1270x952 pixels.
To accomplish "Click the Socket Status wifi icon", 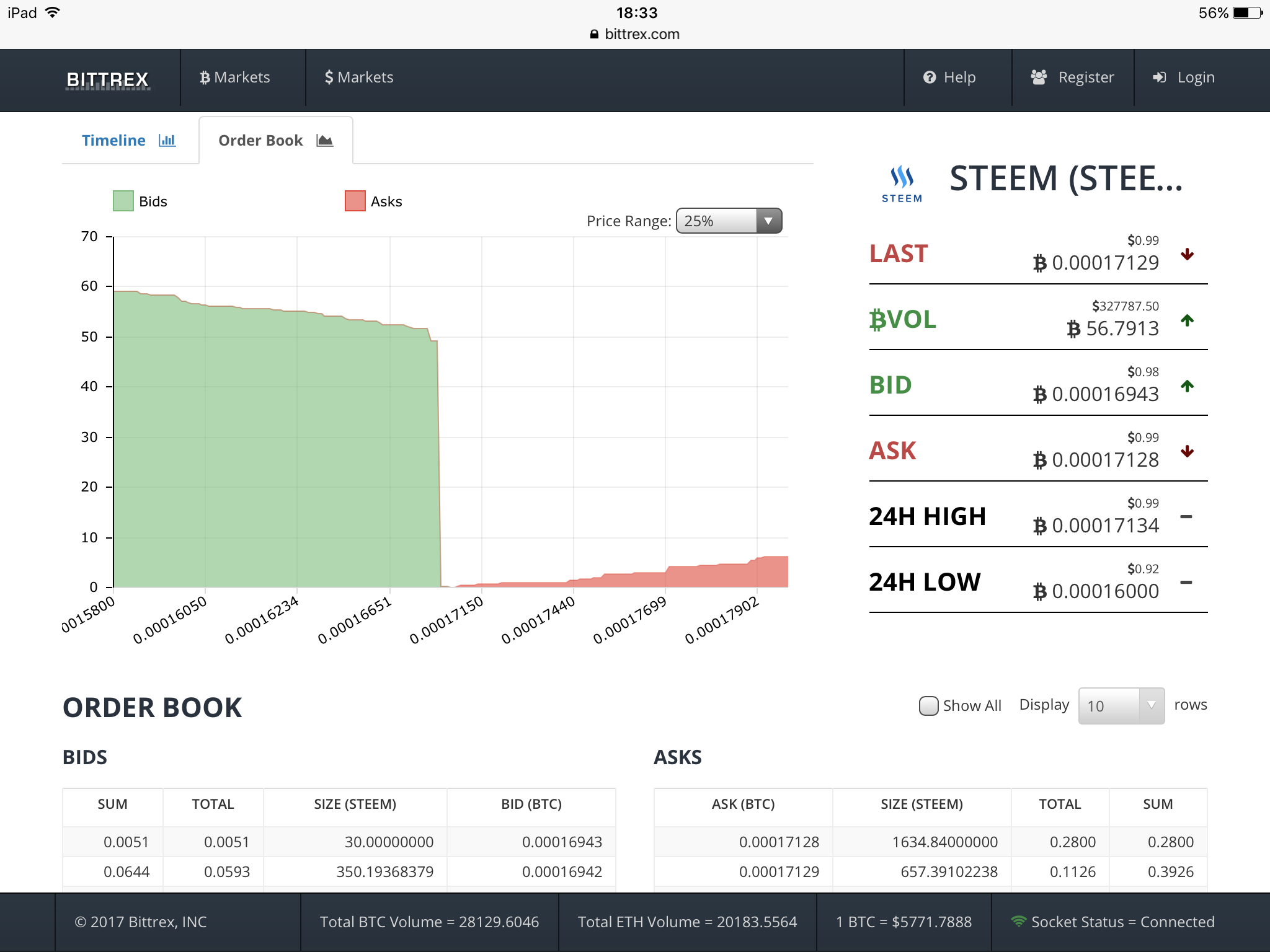I will pyautogui.click(x=1018, y=921).
